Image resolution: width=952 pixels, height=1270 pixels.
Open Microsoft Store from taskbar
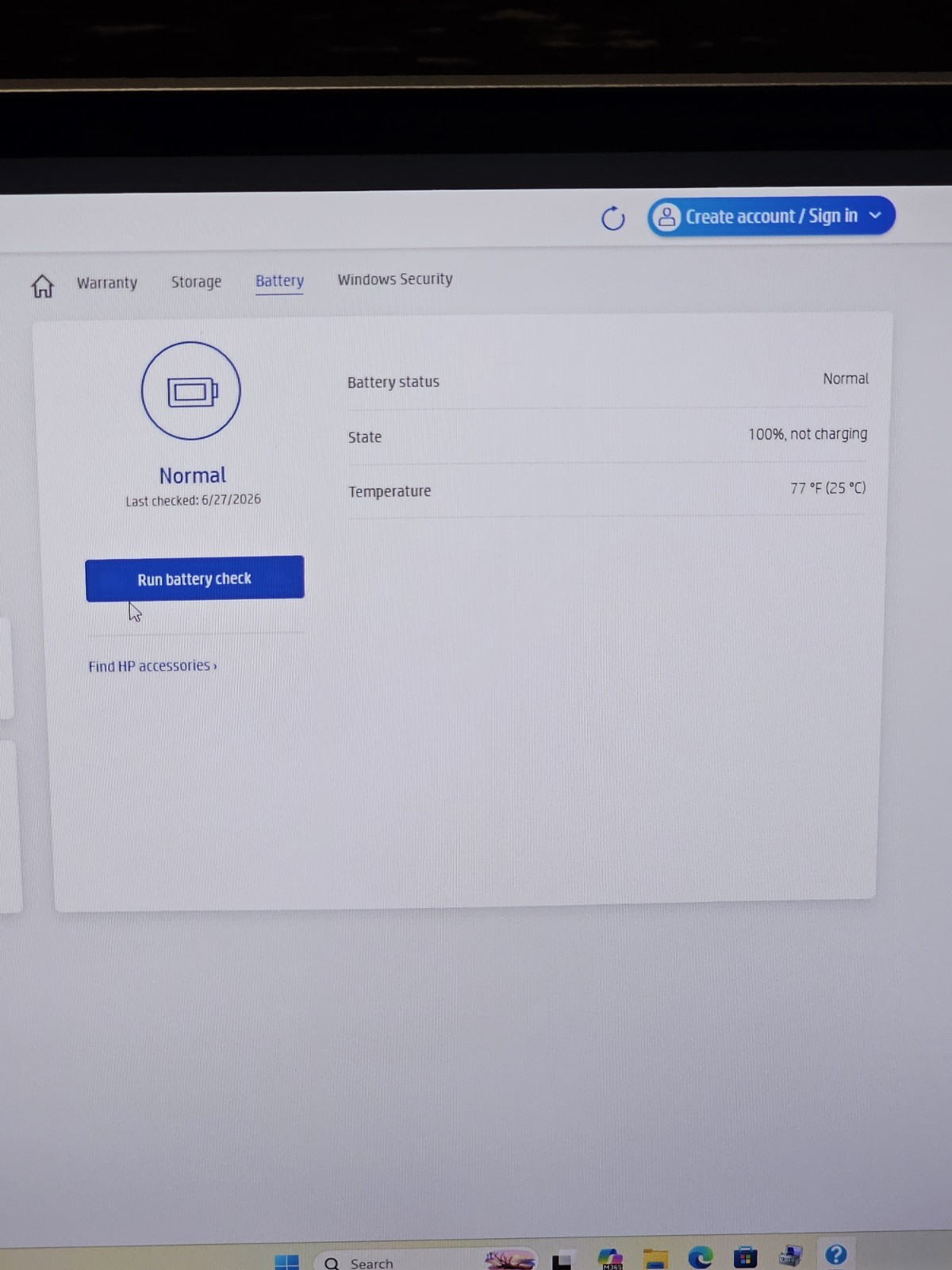tap(745, 1257)
